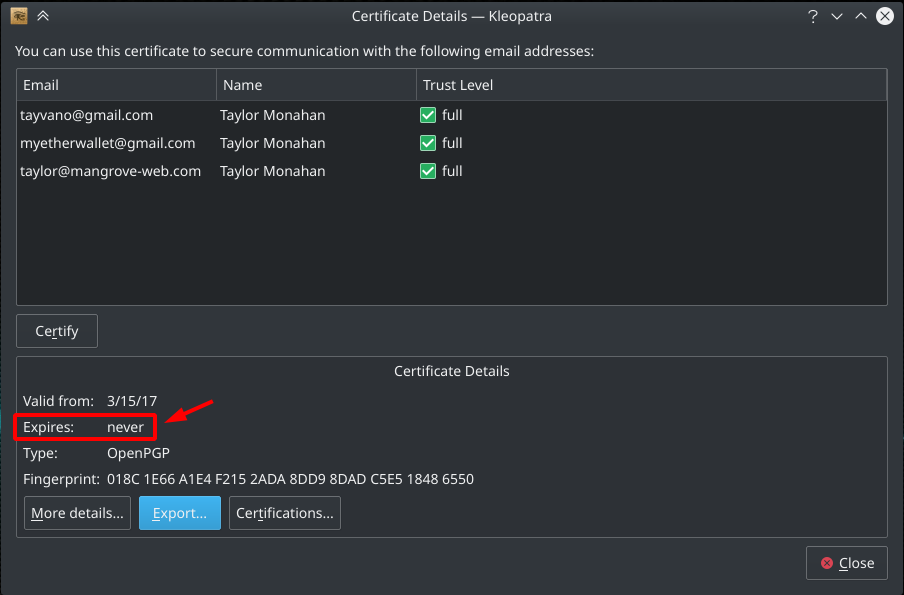Maximize the Certificate Details window

coord(861,16)
